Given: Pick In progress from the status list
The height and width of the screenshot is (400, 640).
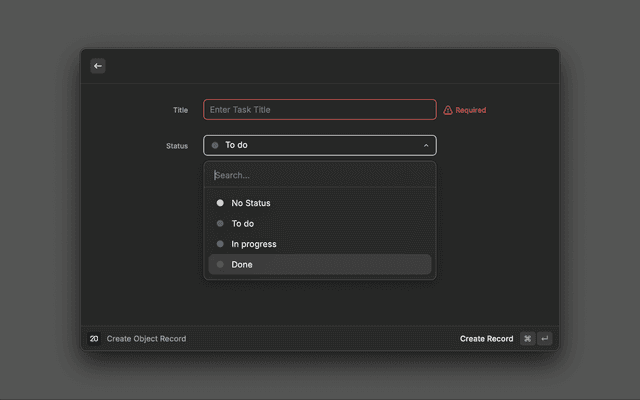Looking at the screenshot, I should (254, 244).
